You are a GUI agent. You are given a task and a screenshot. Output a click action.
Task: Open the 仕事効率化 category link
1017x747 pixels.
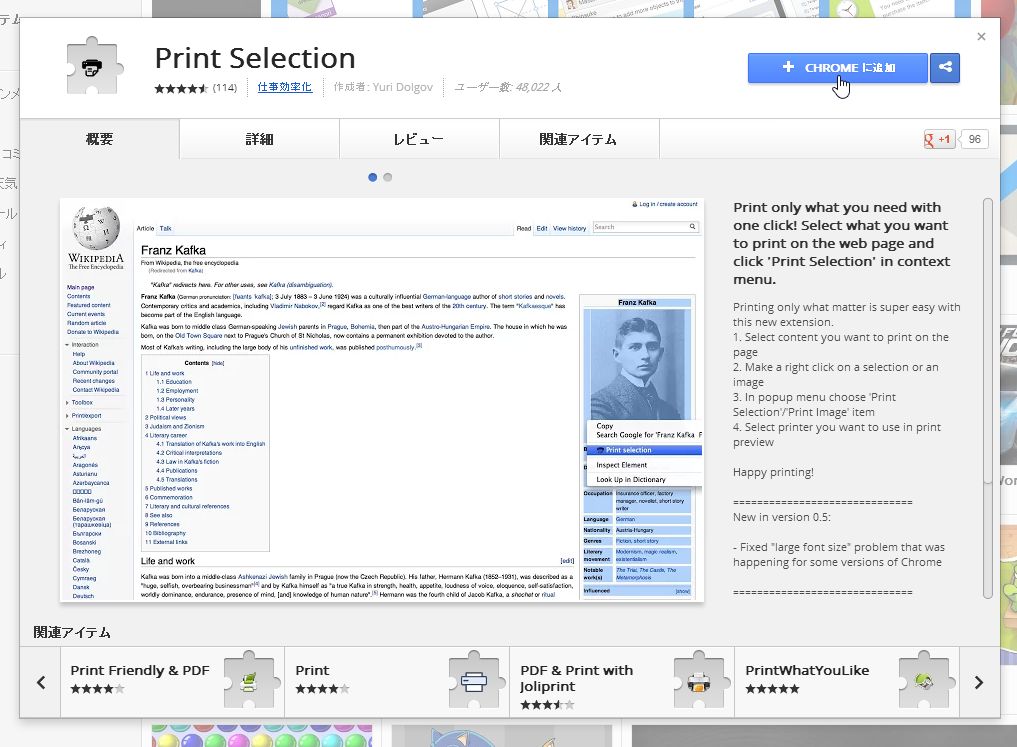point(285,87)
